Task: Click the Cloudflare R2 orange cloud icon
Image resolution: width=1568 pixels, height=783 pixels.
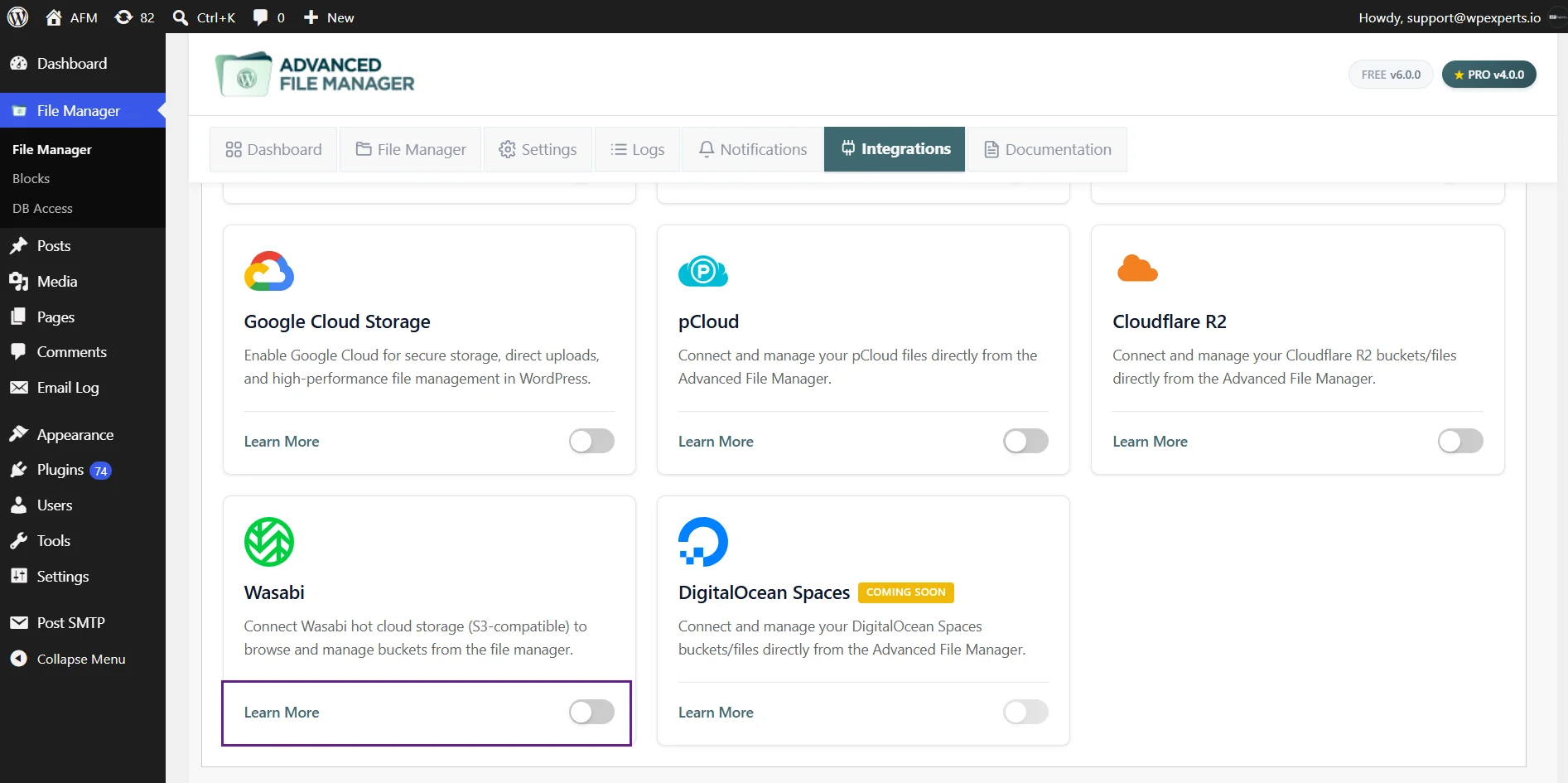Action: pos(1137,269)
